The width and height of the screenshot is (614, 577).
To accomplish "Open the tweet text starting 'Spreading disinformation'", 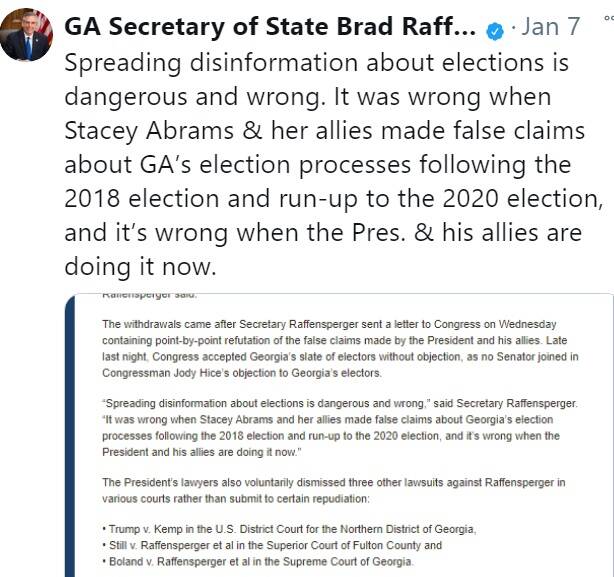I will (x=333, y=164).
